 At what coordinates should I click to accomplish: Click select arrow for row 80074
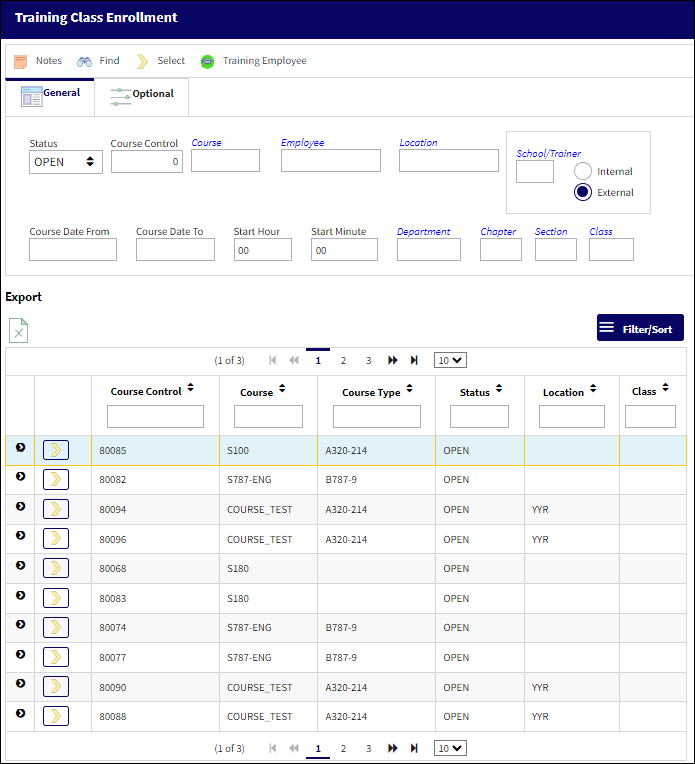tap(56, 628)
